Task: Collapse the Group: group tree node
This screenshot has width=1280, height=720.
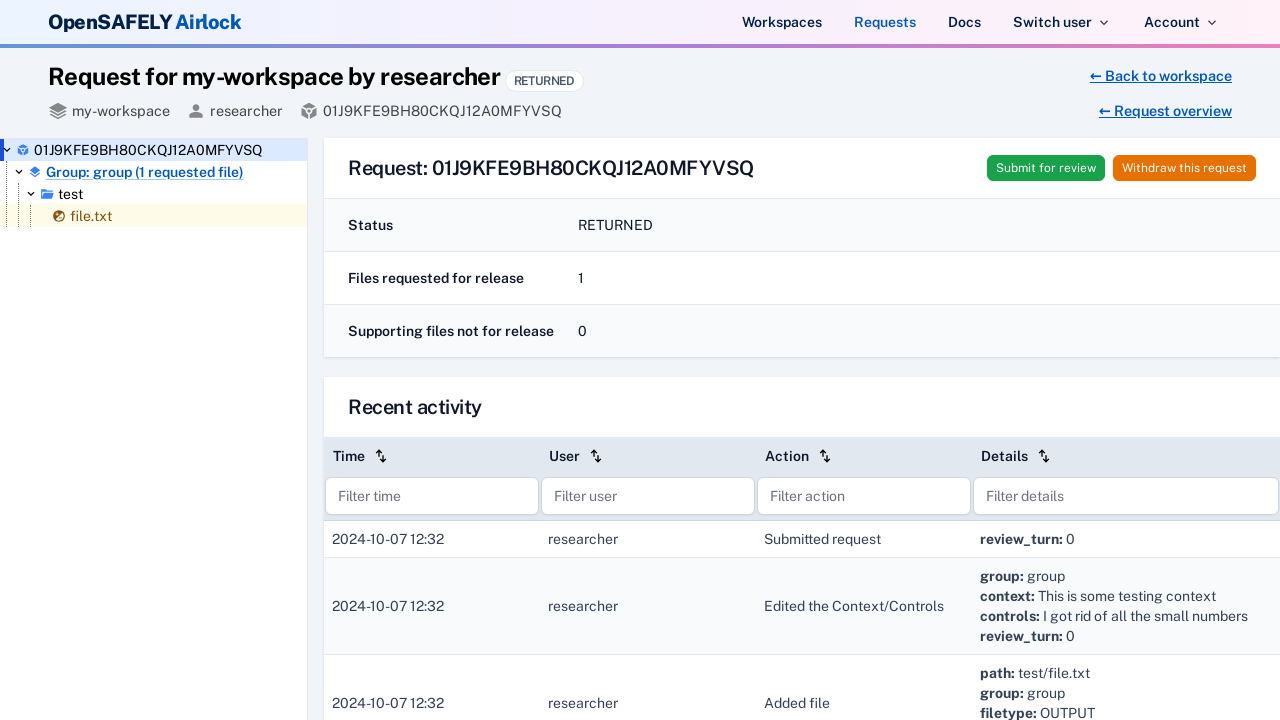Action: coord(18,171)
